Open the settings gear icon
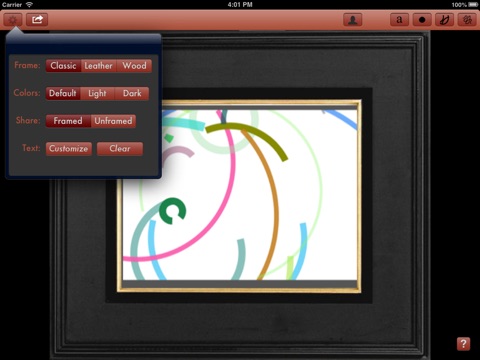Screen dimensions: 480x360 pos(13,20)
